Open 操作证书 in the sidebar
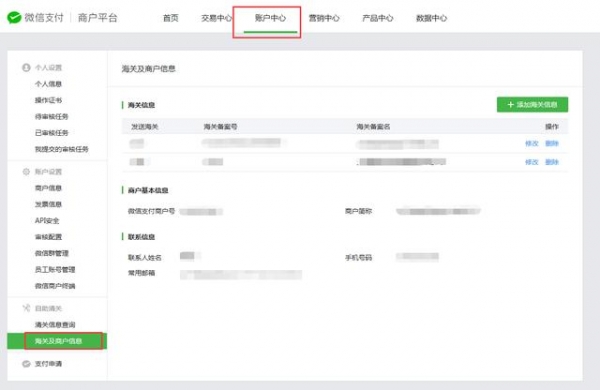The height and width of the screenshot is (390, 600). click(x=48, y=100)
